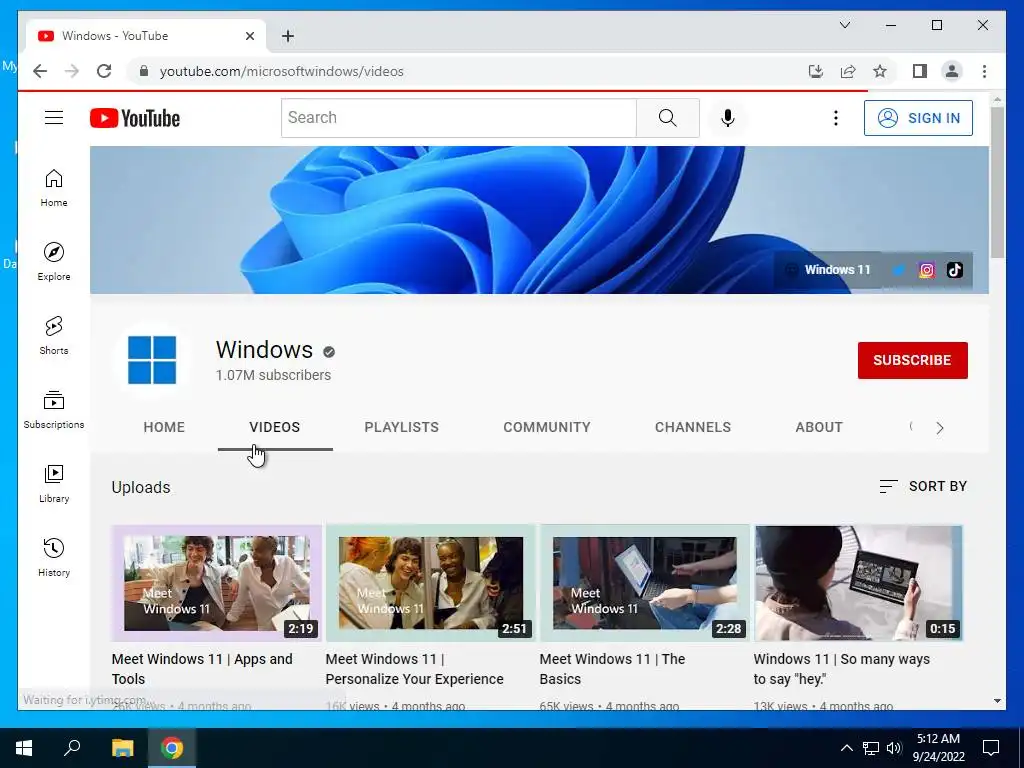Open the tab search chevron
Viewport: 1024px width, 768px height.
click(x=844, y=25)
